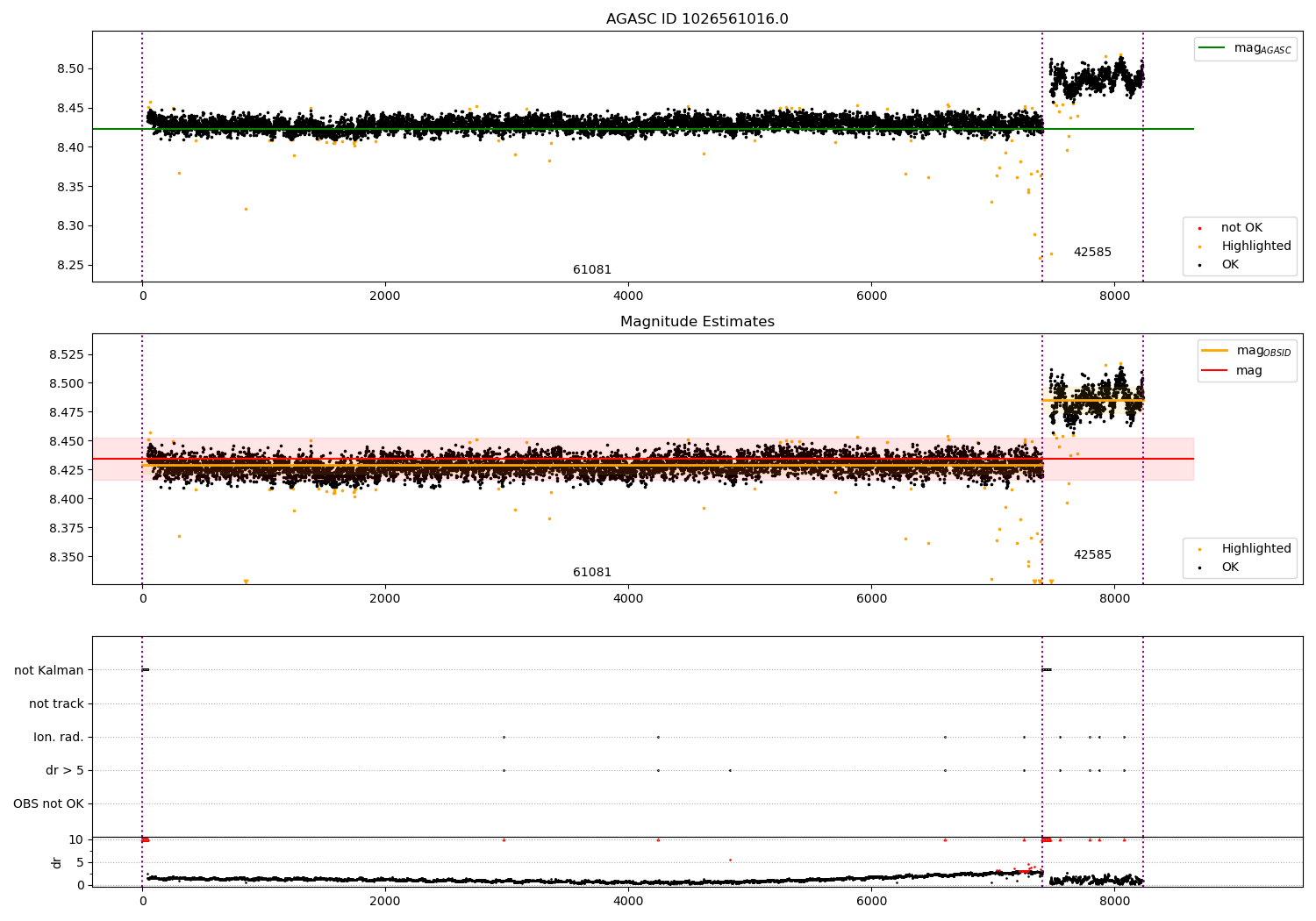Click the "6000" x-tick under the bottom plot
The width and height of the screenshot is (1316, 921).
pyautogui.click(x=871, y=901)
